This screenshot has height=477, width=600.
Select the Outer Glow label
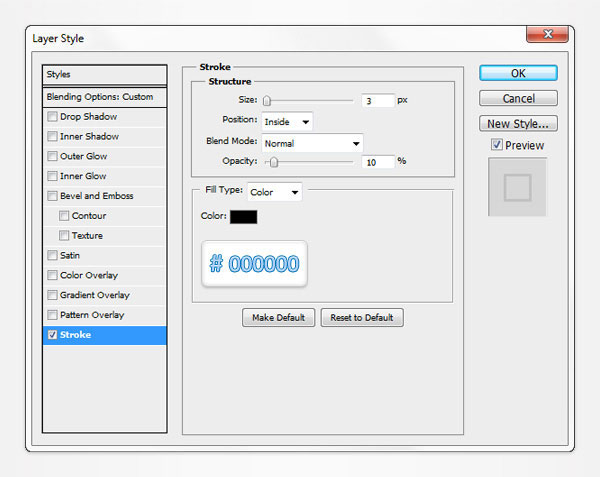point(83,156)
